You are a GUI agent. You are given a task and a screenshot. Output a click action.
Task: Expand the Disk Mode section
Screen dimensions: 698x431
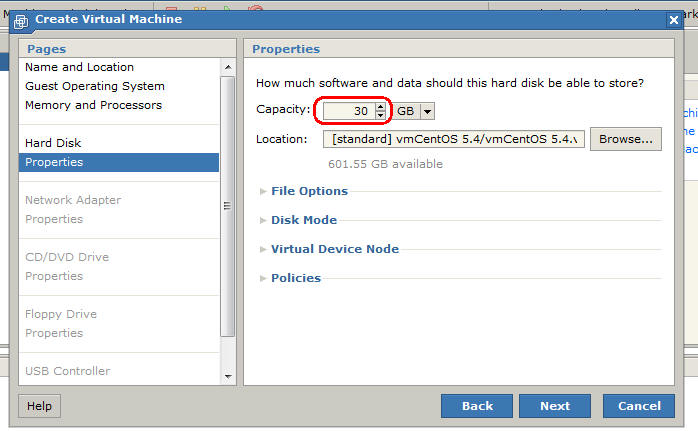(304, 220)
